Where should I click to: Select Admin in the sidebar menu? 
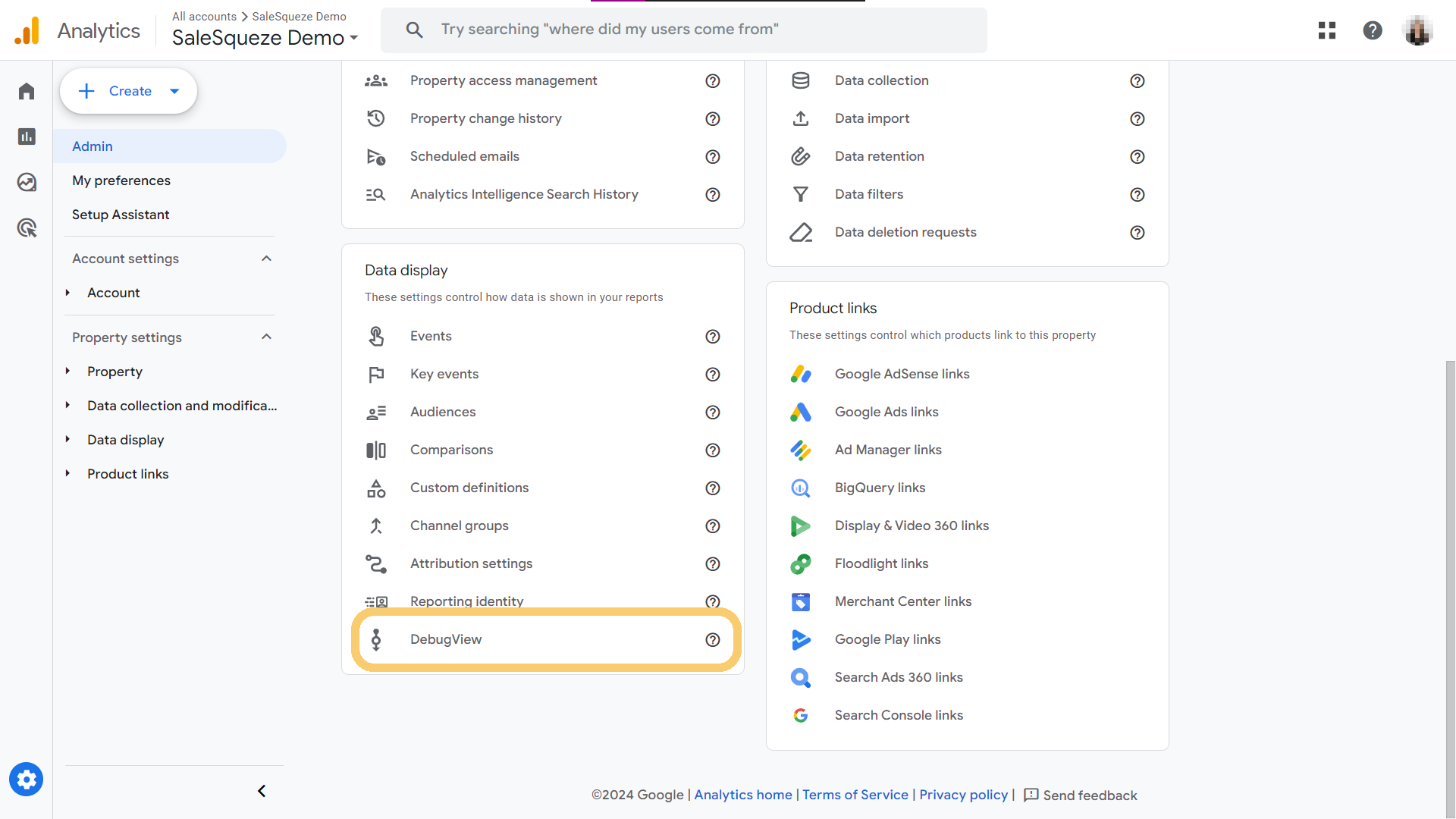click(170, 146)
